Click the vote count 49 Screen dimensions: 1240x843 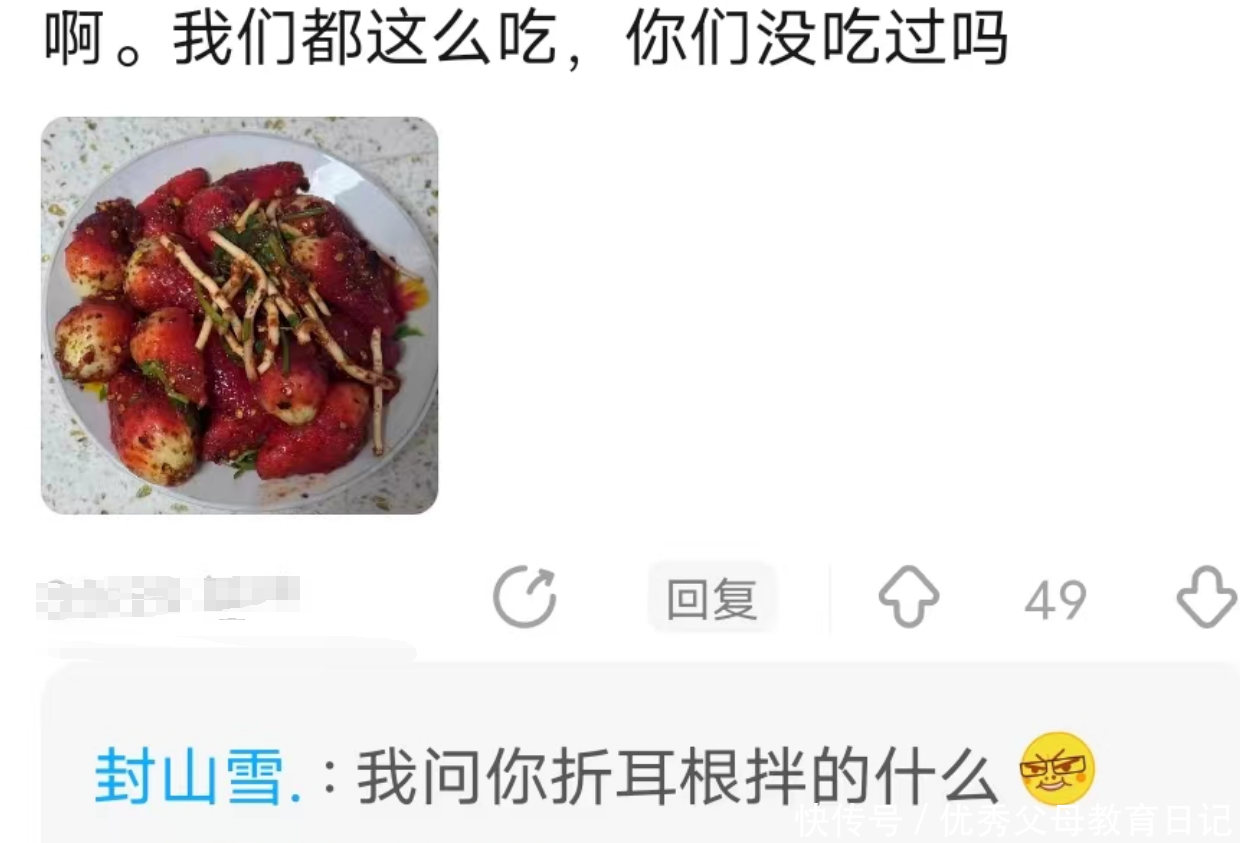tap(1055, 600)
